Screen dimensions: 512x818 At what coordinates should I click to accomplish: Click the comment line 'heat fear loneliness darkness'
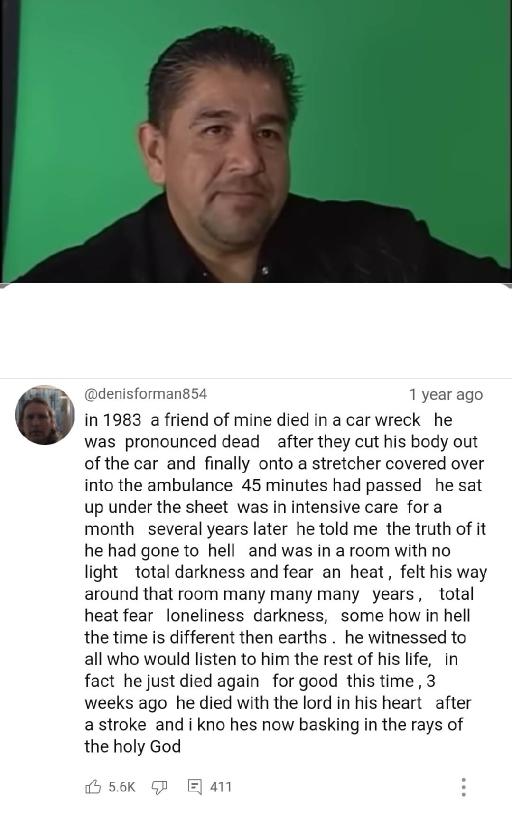[277, 616]
